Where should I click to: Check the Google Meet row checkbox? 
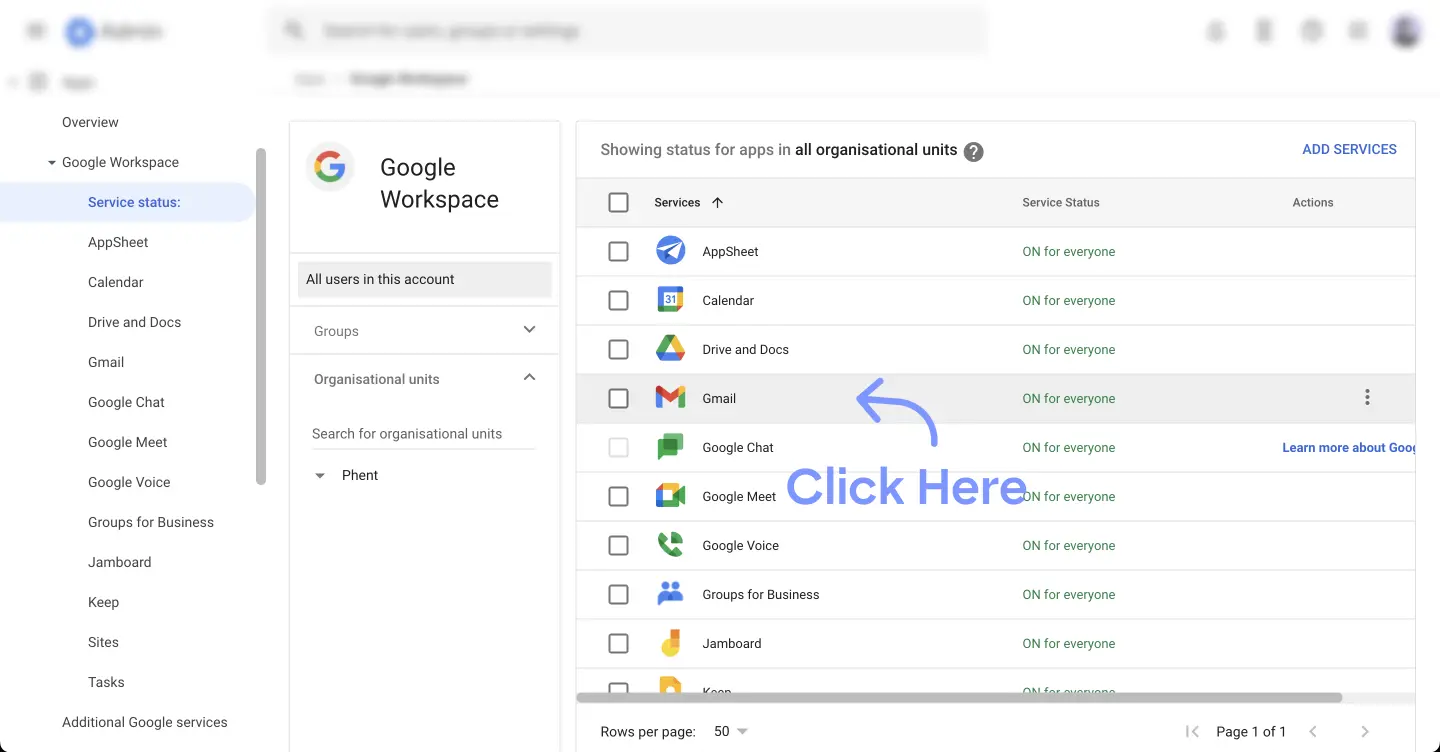(619, 496)
